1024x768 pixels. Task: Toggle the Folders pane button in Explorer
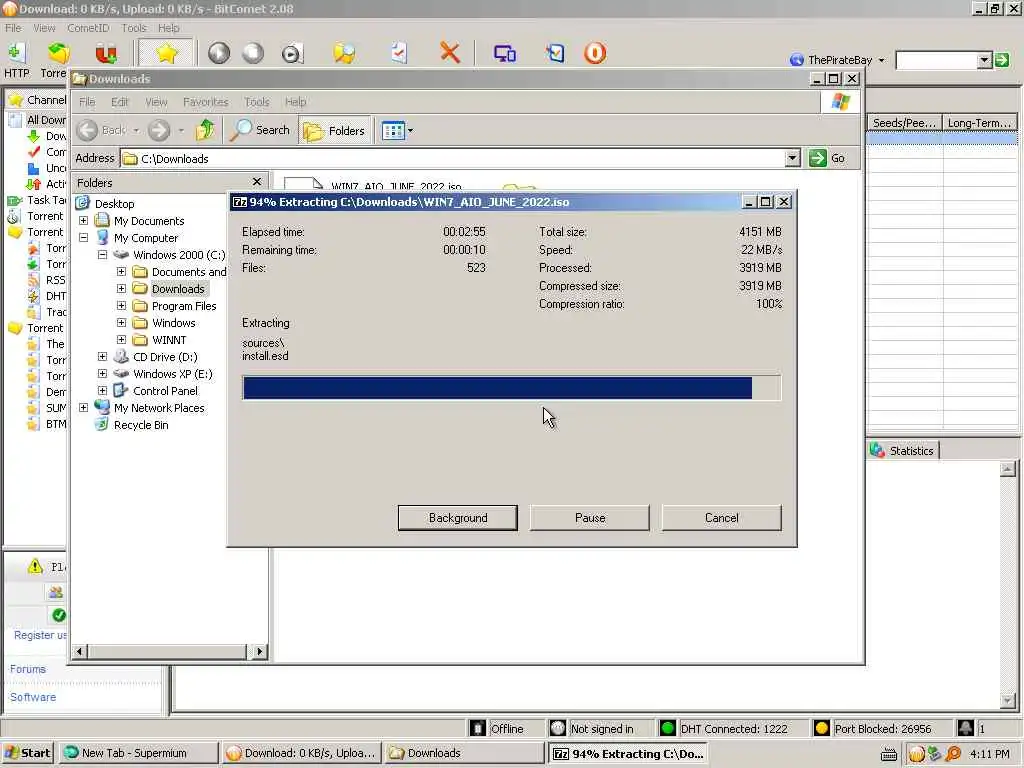[x=335, y=131]
